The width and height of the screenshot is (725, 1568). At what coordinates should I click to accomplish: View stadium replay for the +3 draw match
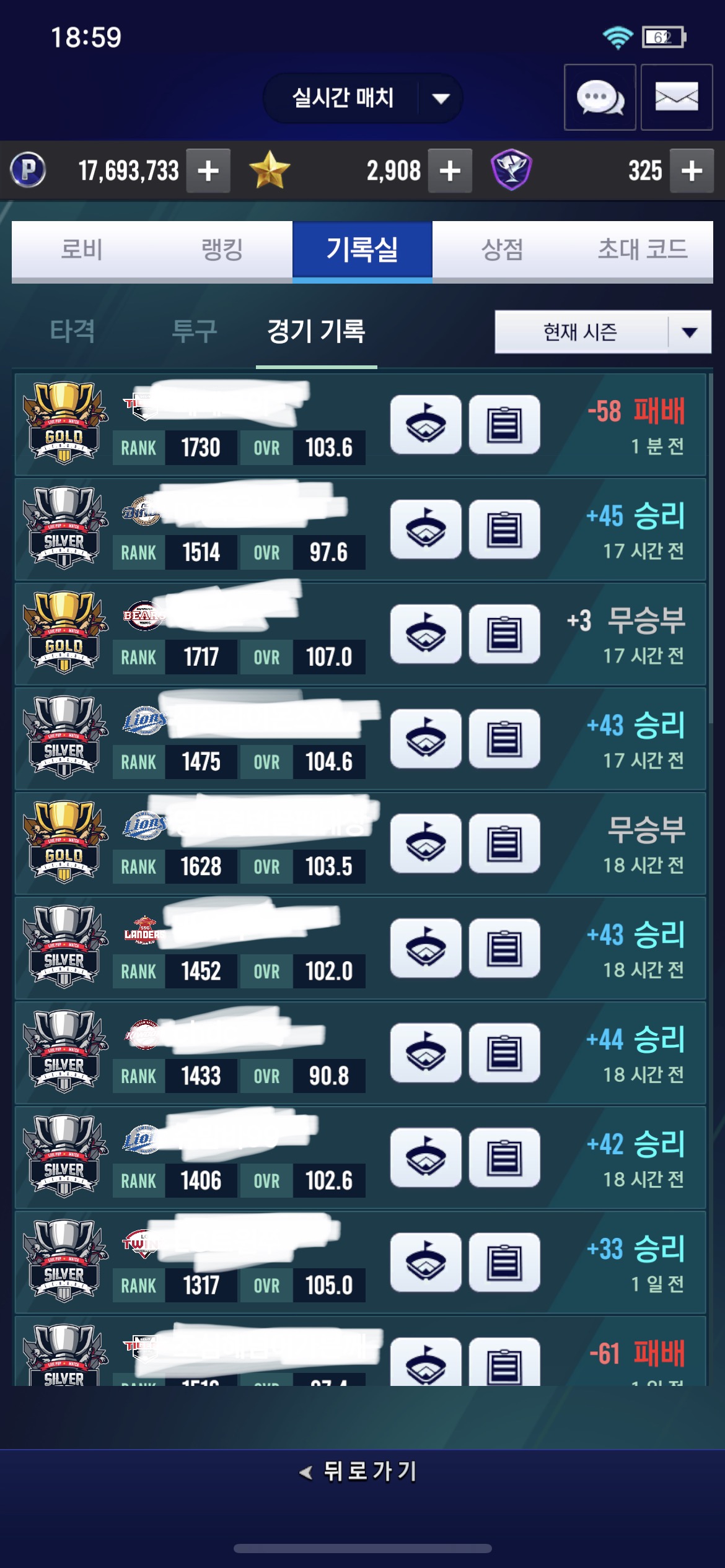(426, 634)
